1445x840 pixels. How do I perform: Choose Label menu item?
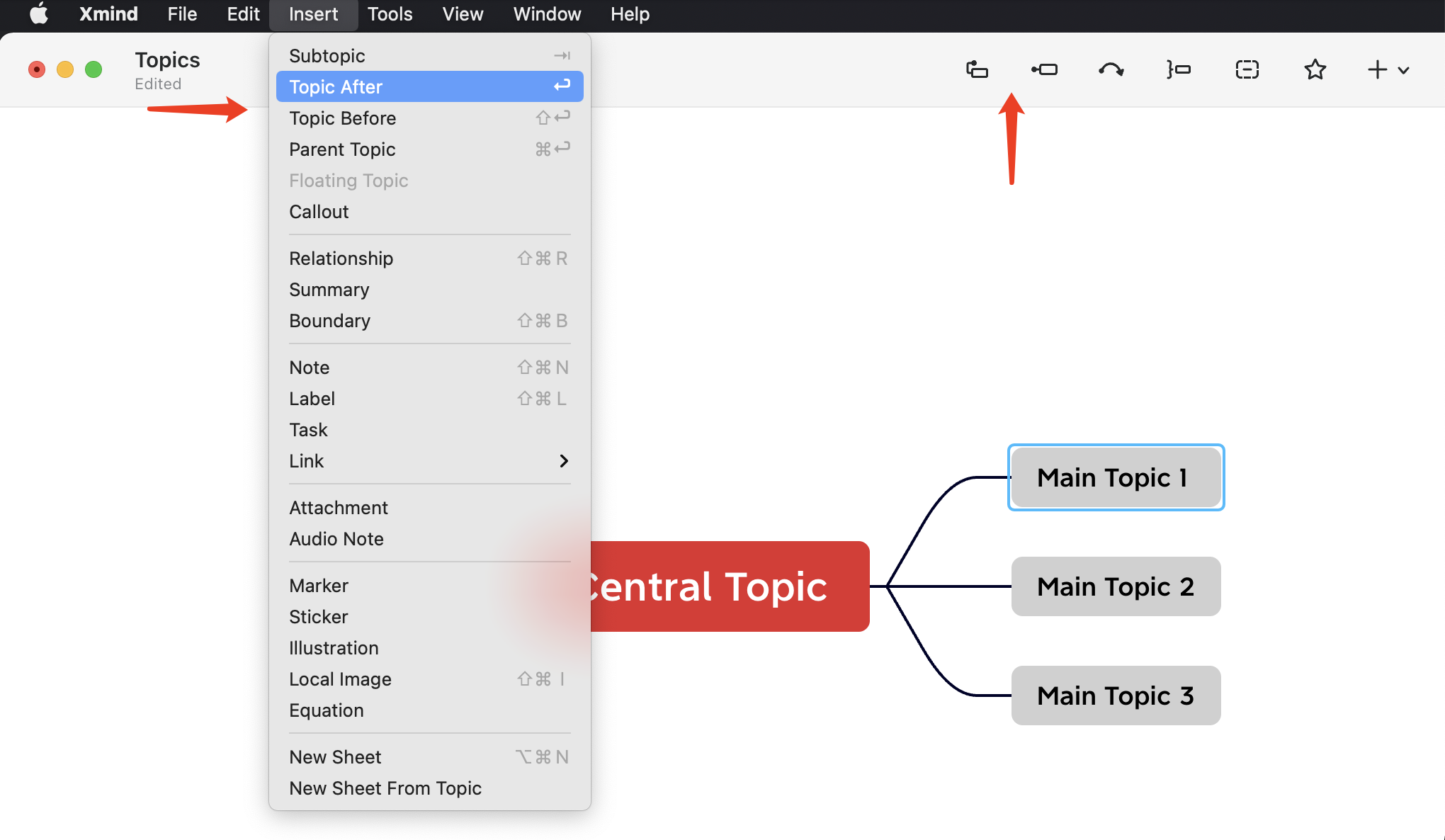click(430, 398)
